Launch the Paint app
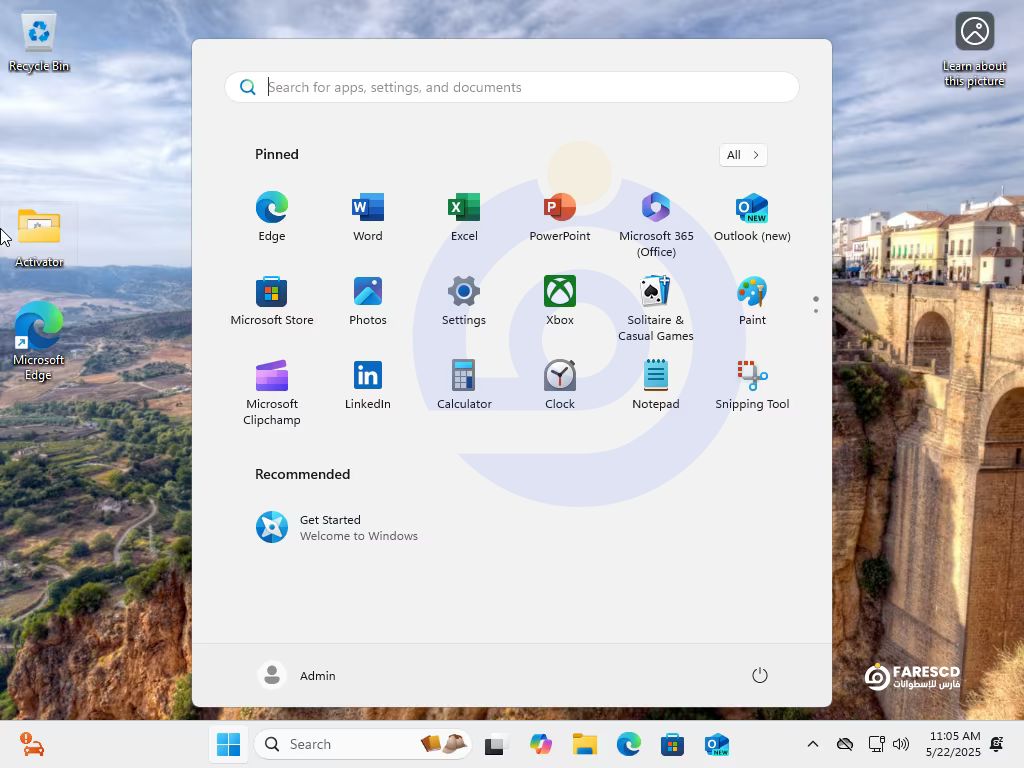 (752, 300)
